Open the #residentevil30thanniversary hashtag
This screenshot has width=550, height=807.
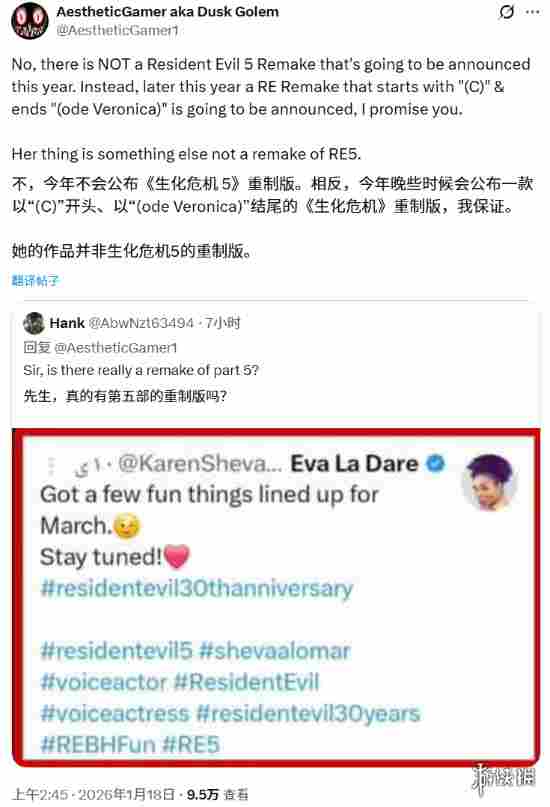coord(197,588)
